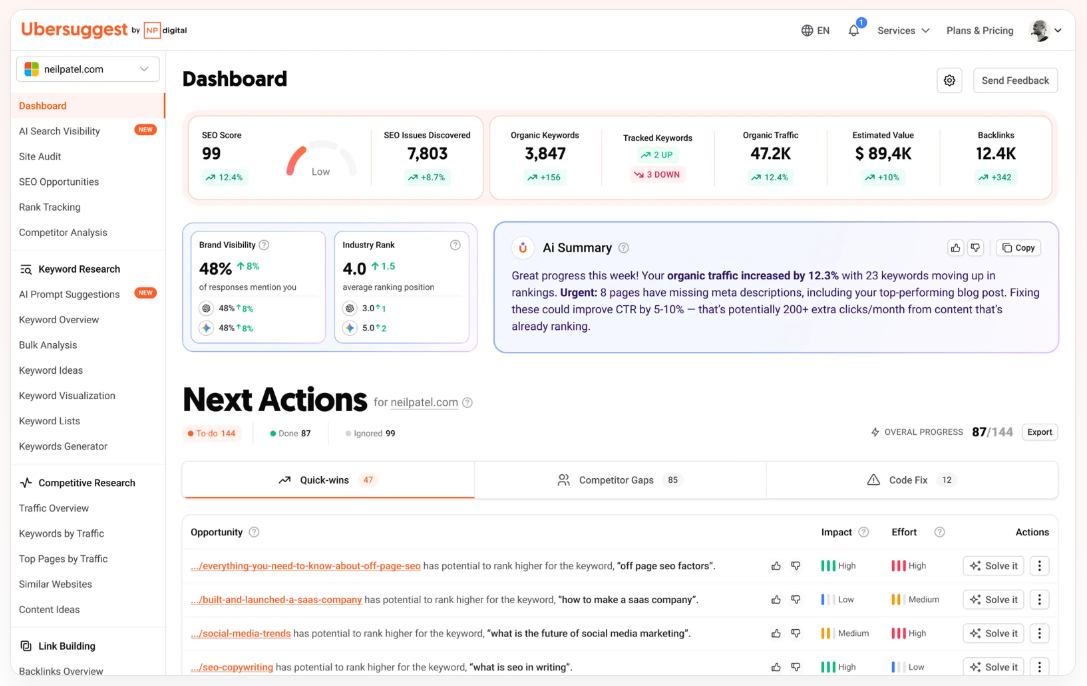Like the seo-copywriting opportunity row
Viewport: 1087px width, 686px height.
point(776,667)
